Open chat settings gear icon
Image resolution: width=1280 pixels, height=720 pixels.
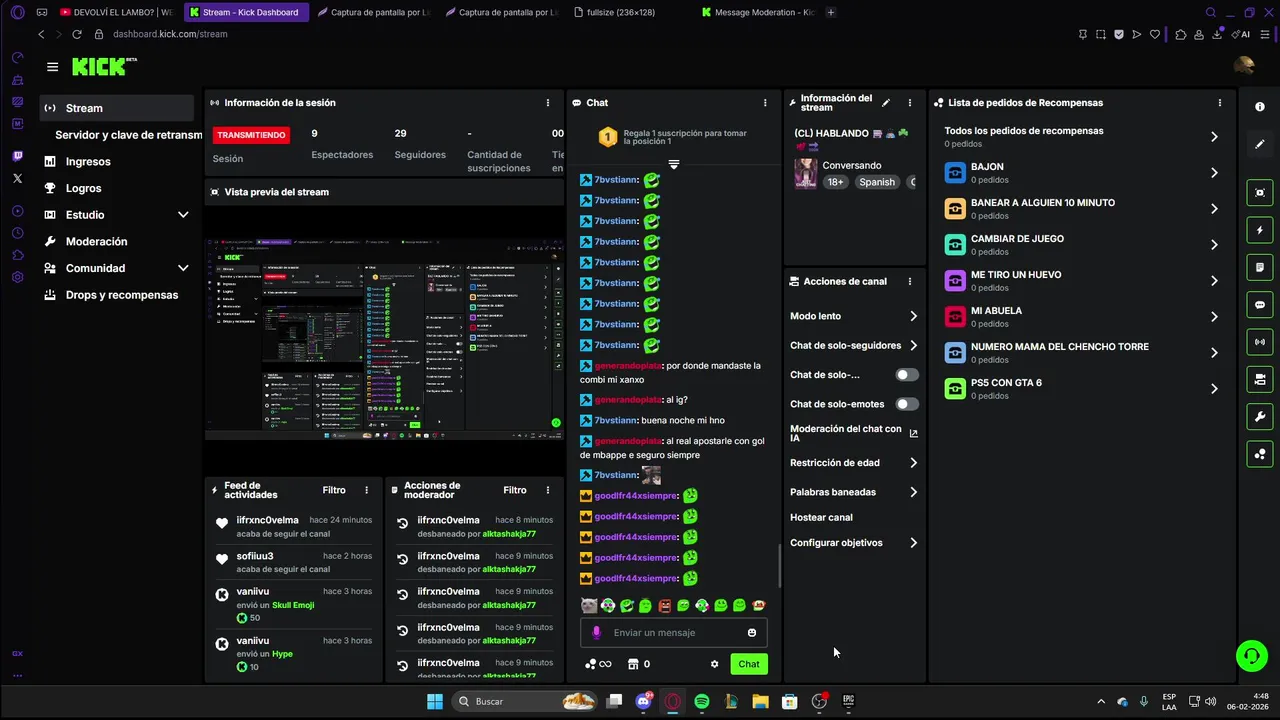pos(714,664)
